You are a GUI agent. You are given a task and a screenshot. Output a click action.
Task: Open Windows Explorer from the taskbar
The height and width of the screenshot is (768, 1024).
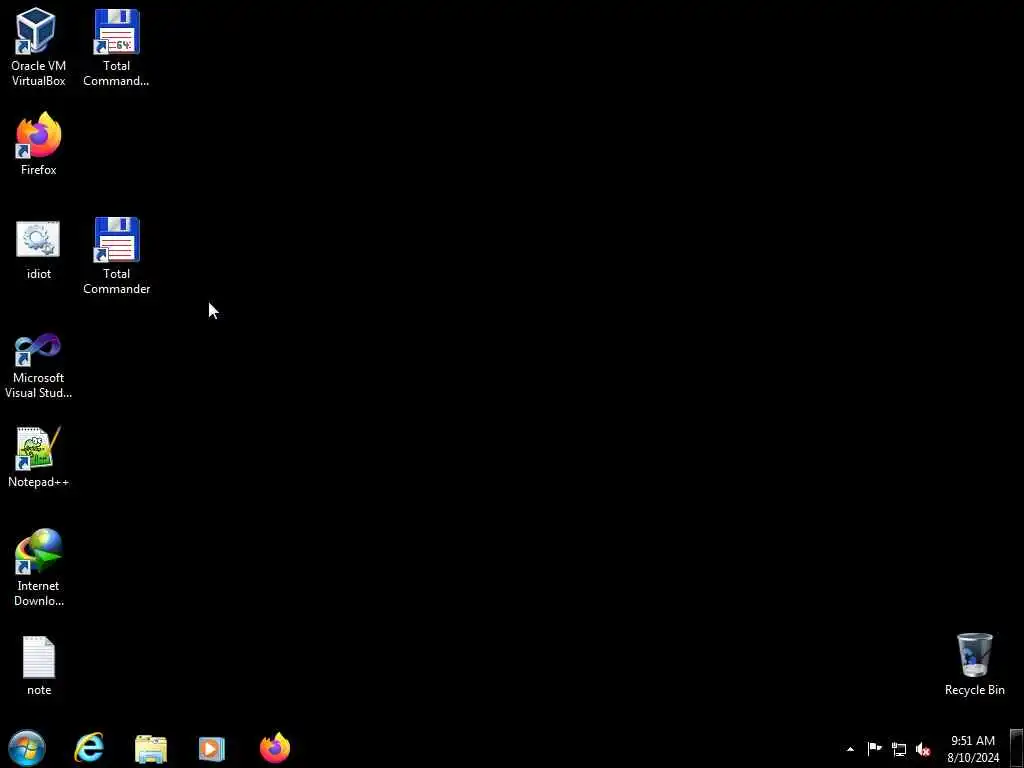[x=151, y=748]
